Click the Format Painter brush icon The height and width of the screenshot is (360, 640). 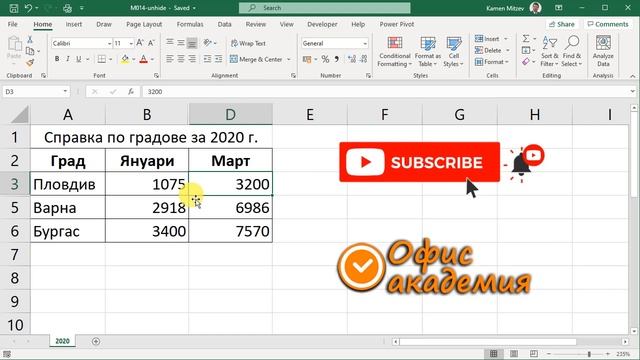click(30, 63)
